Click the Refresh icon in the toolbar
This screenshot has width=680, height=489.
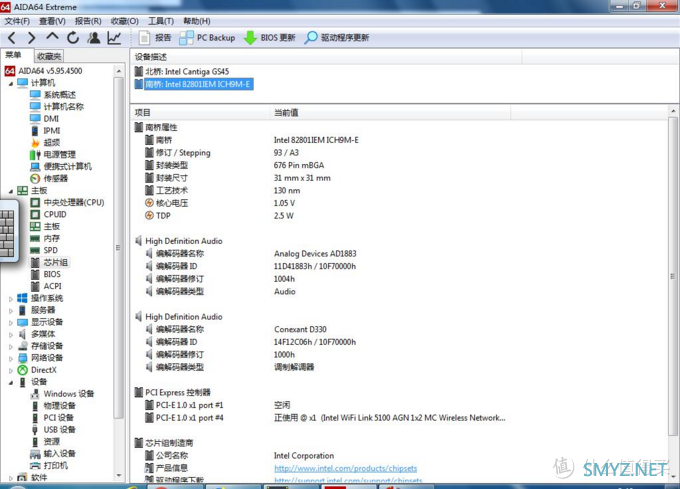73,38
